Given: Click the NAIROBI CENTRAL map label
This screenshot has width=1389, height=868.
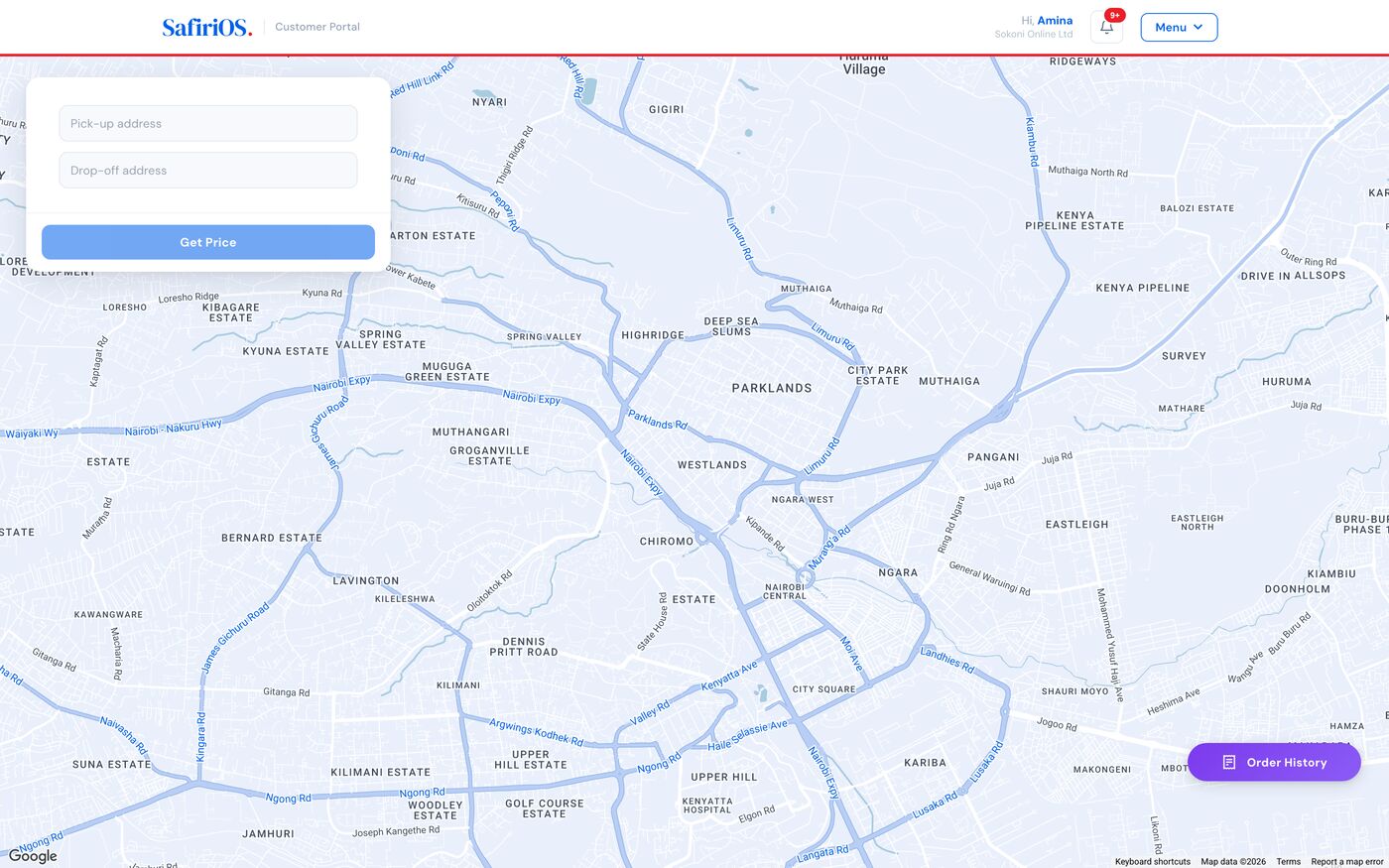Looking at the screenshot, I should pos(785,591).
